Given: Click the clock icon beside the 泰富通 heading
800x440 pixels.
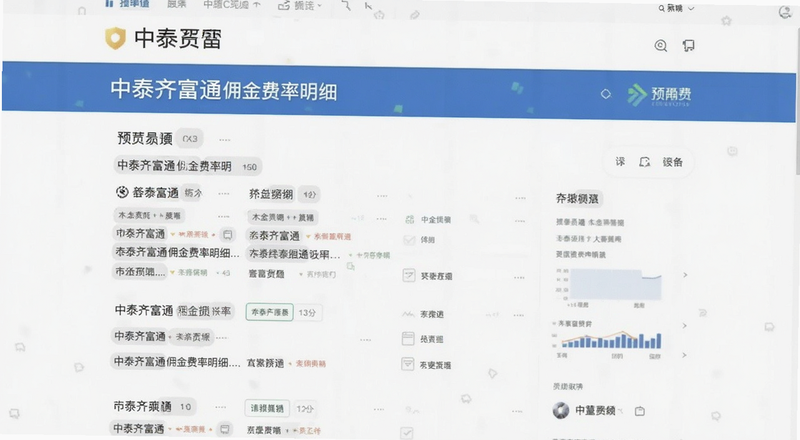Looking at the screenshot, I should pyautogui.click(x=122, y=192).
